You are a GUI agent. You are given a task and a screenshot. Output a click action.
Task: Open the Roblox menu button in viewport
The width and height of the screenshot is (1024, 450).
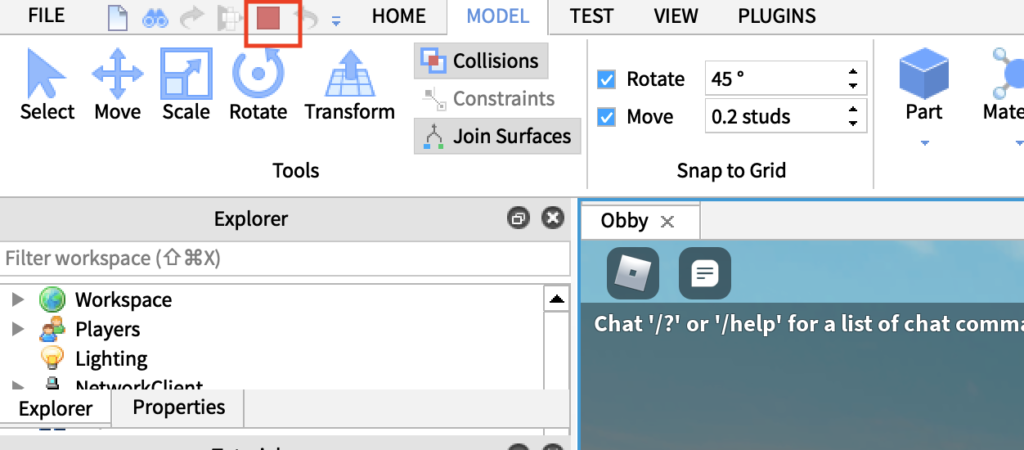tap(633, 273)
